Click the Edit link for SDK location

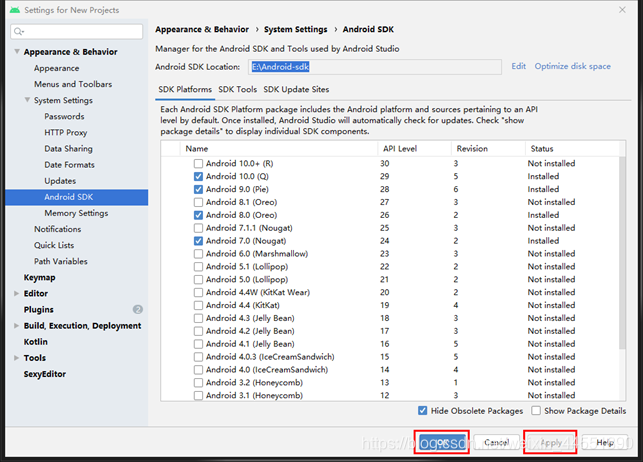click(x=518, y=66)
